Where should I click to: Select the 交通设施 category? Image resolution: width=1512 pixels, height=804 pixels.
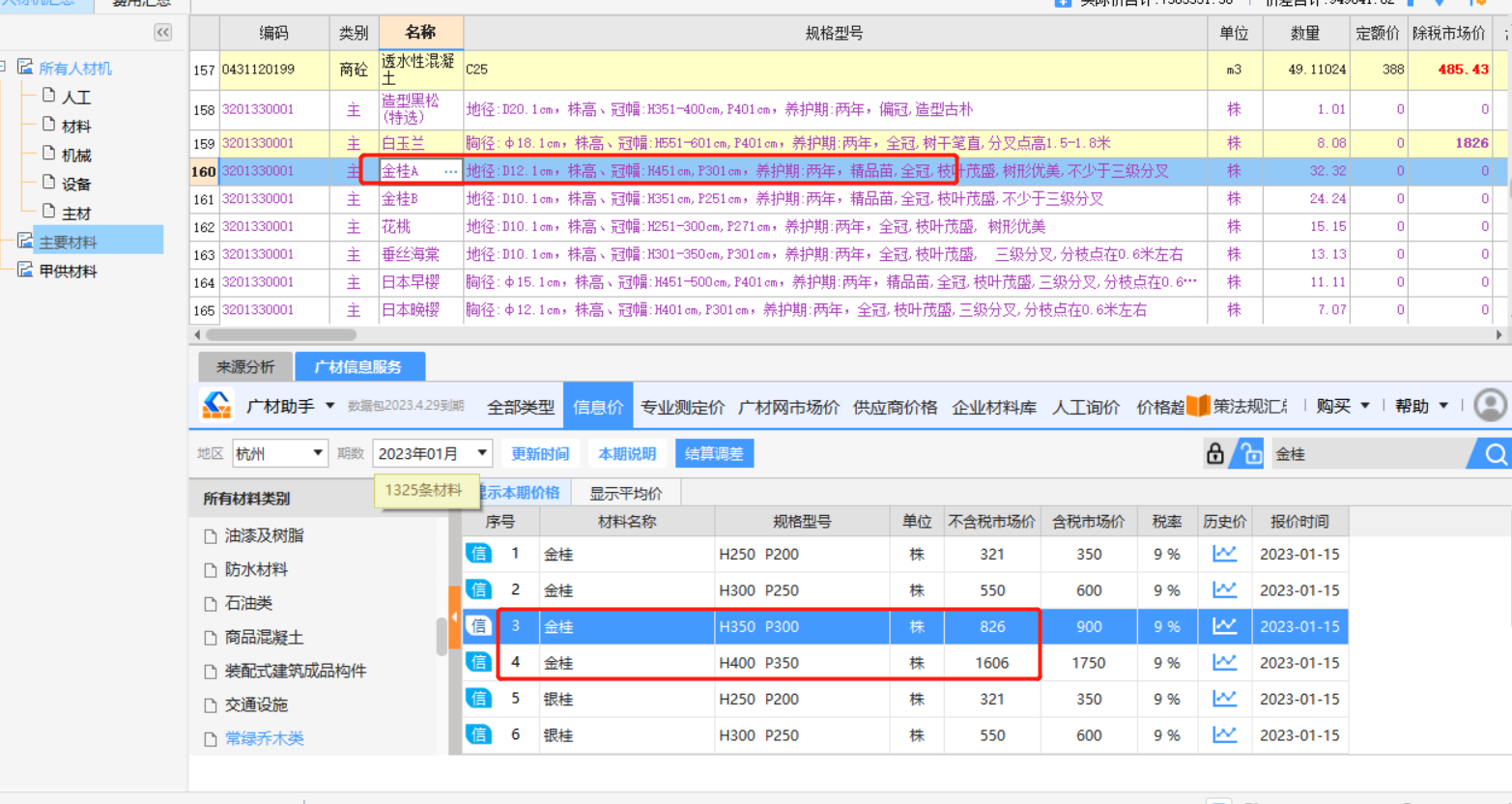[256, 704]
